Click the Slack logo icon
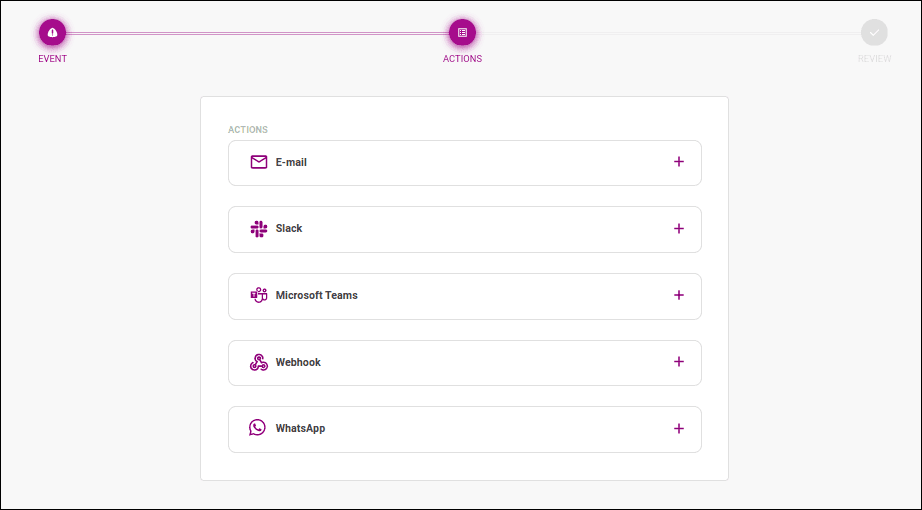 tap(259, 229)
